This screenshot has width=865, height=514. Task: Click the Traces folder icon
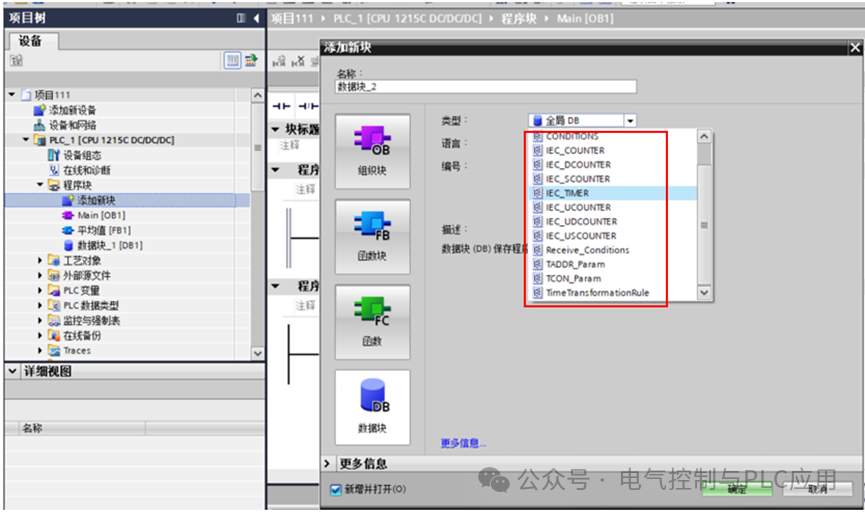click(54, 351)
